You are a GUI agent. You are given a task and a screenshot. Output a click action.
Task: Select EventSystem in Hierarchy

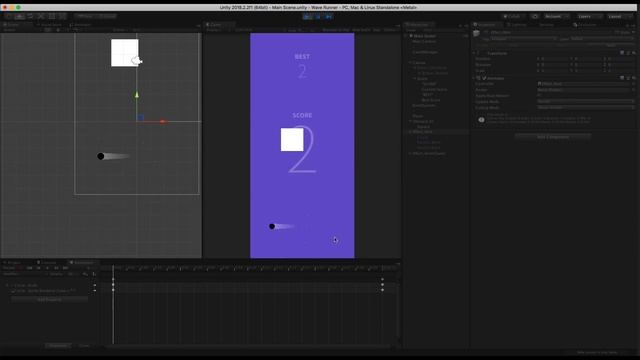tap(424, 105)
